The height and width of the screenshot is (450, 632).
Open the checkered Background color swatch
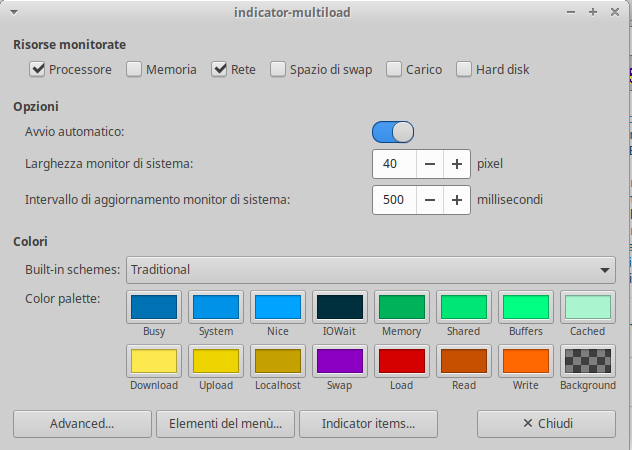click(588, 361)
